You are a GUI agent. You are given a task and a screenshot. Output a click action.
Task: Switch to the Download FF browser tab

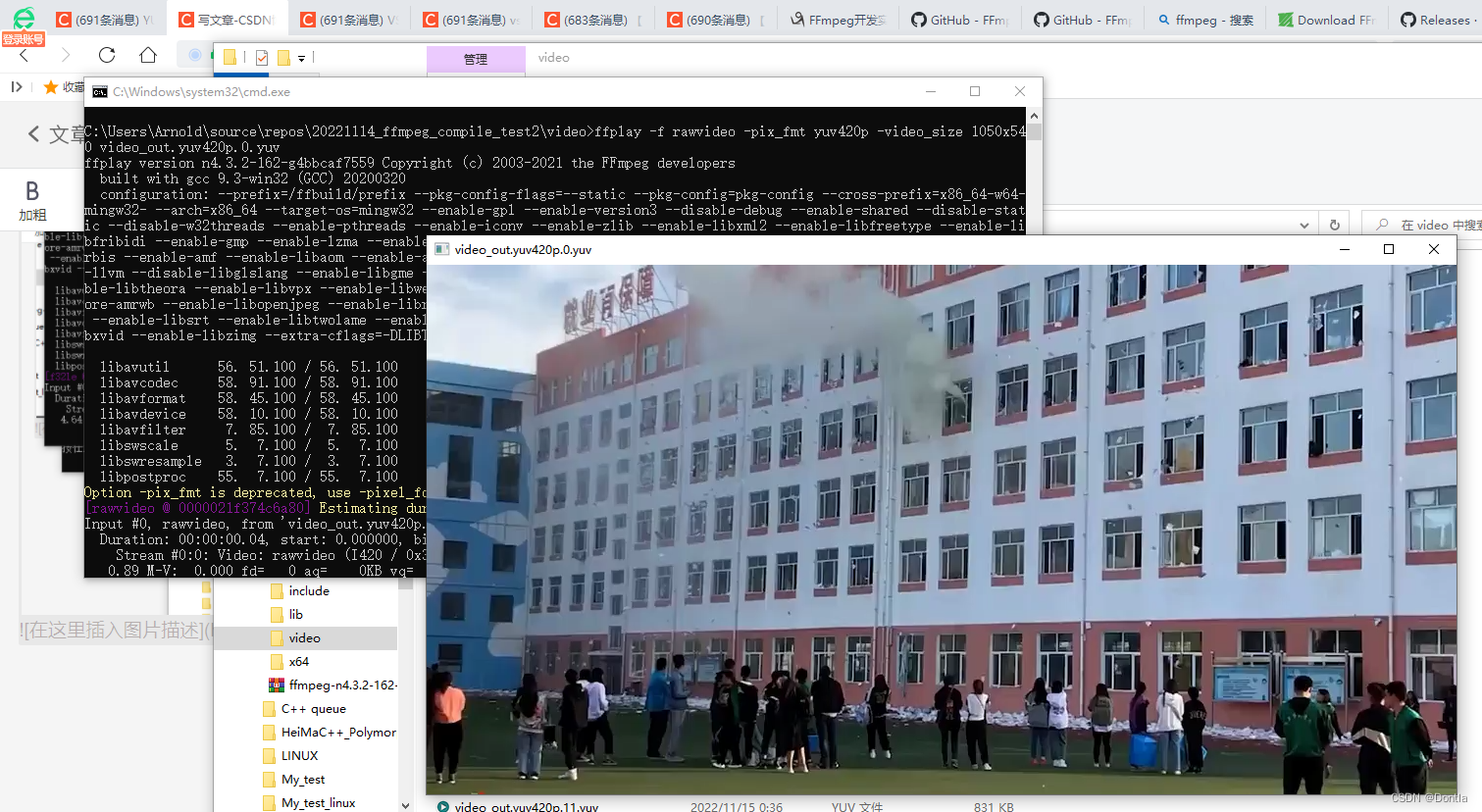1326,20
